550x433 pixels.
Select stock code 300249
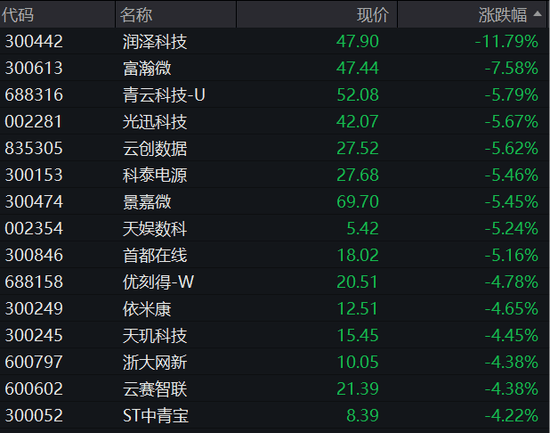click(34, 309)
